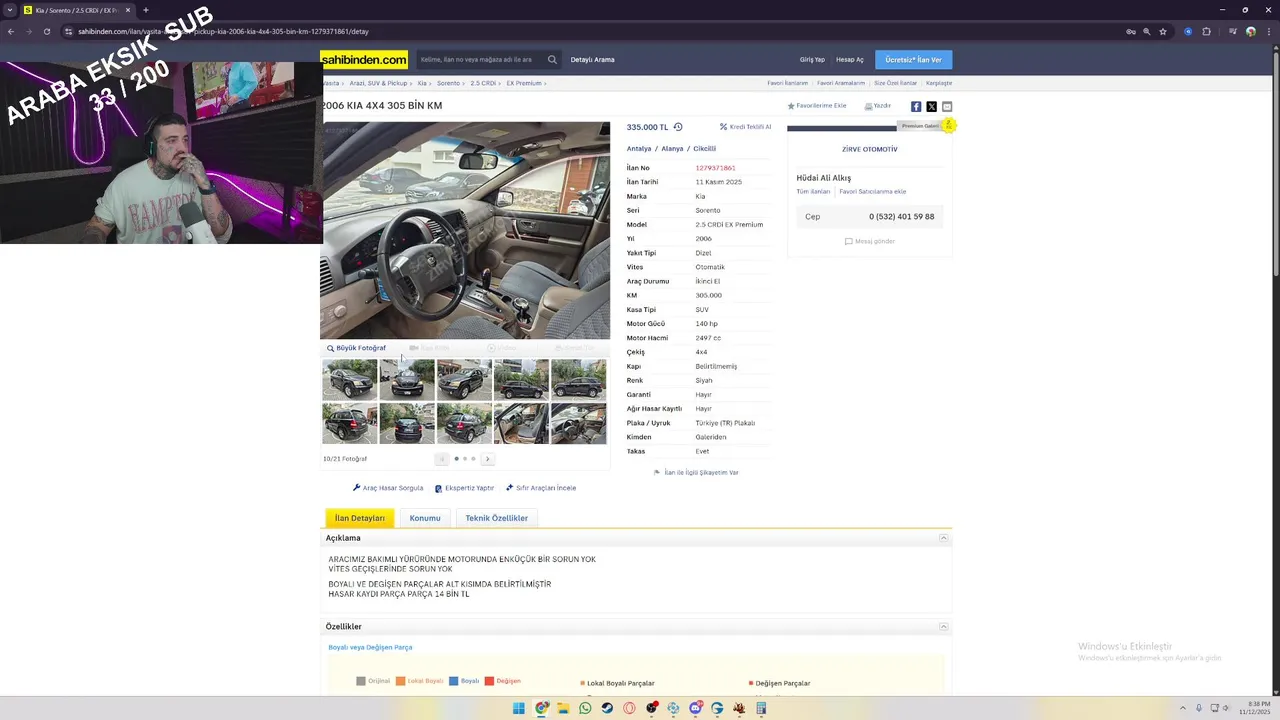
Task: Open the Windows Start menu
Action: (x=519, y=708)
